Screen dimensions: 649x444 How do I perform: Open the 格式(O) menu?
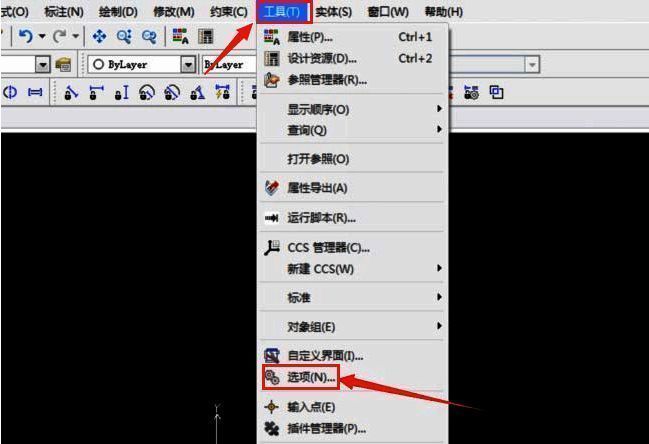pos(14,12)
